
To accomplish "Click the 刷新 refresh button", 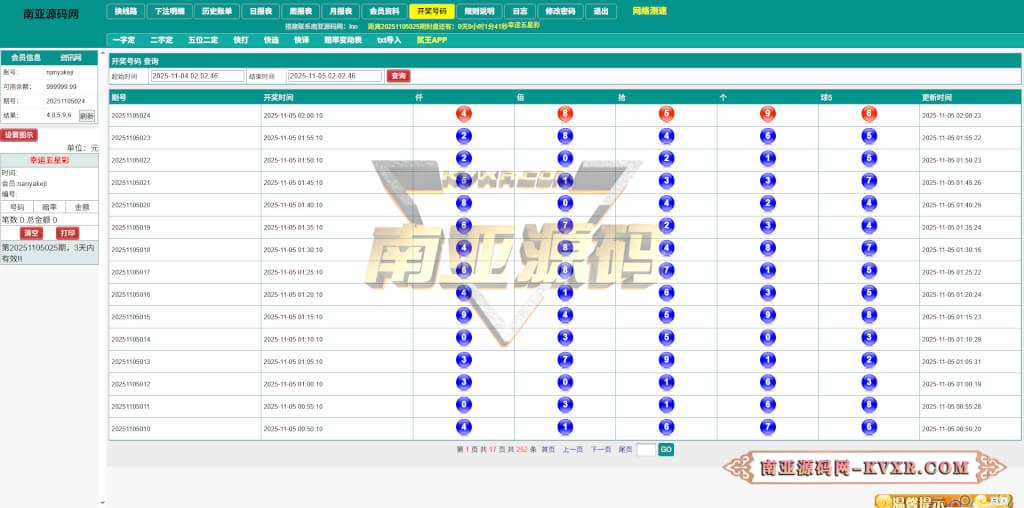I will pos(87,116).
